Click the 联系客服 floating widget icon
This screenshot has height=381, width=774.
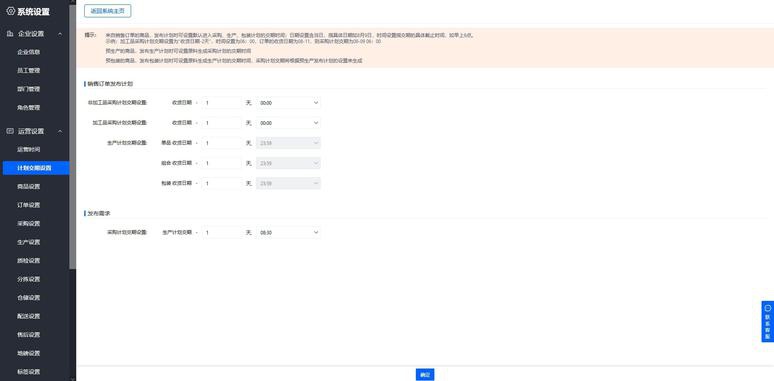click(767, 307)
